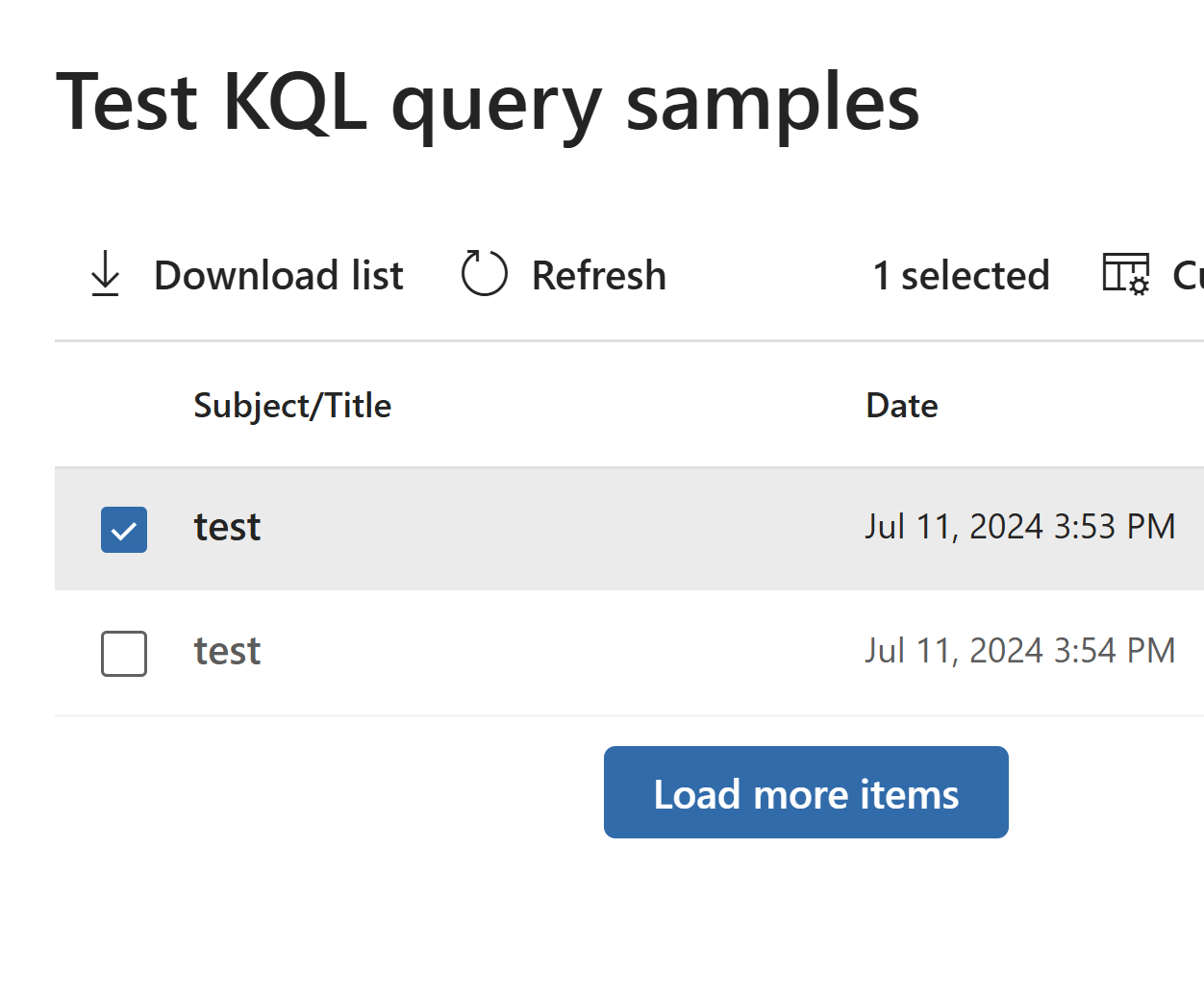Screen dimensions: 1204x998
Task: Click the truncated Cu label in the toolbar
Action: pyautogui.click(x=1188, y=275)
